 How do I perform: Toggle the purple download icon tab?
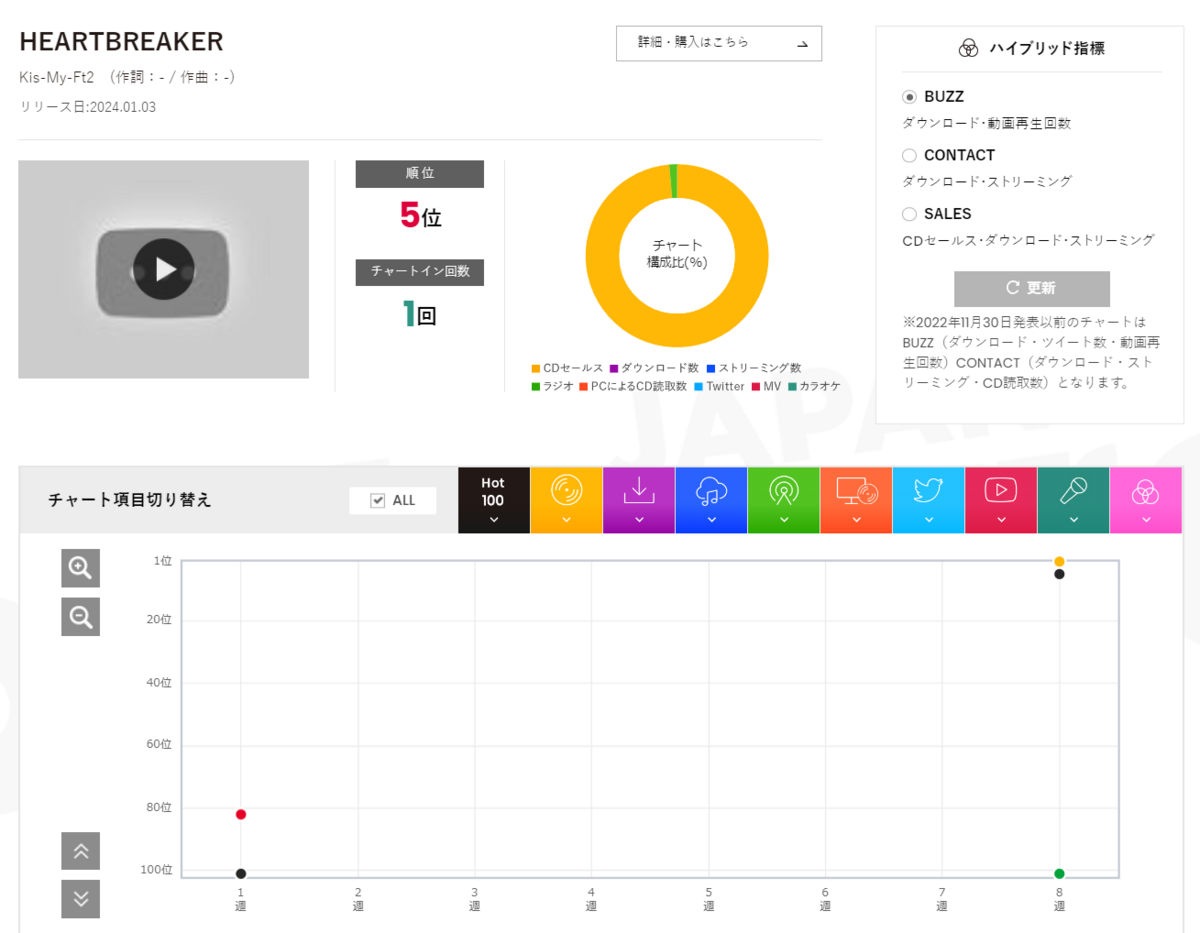point(639,499)
